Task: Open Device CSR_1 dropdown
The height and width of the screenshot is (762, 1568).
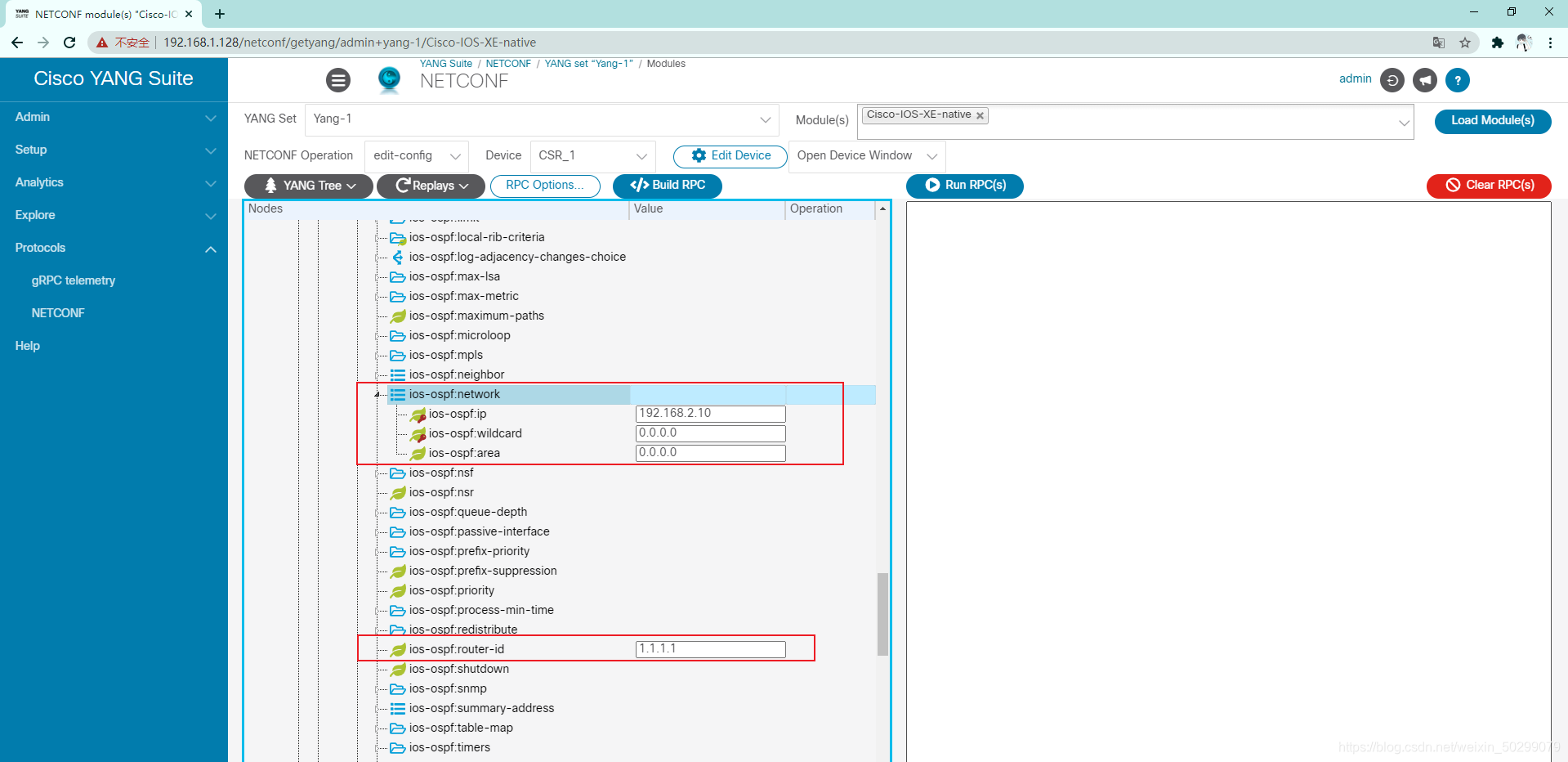Action: click(592, 156)
